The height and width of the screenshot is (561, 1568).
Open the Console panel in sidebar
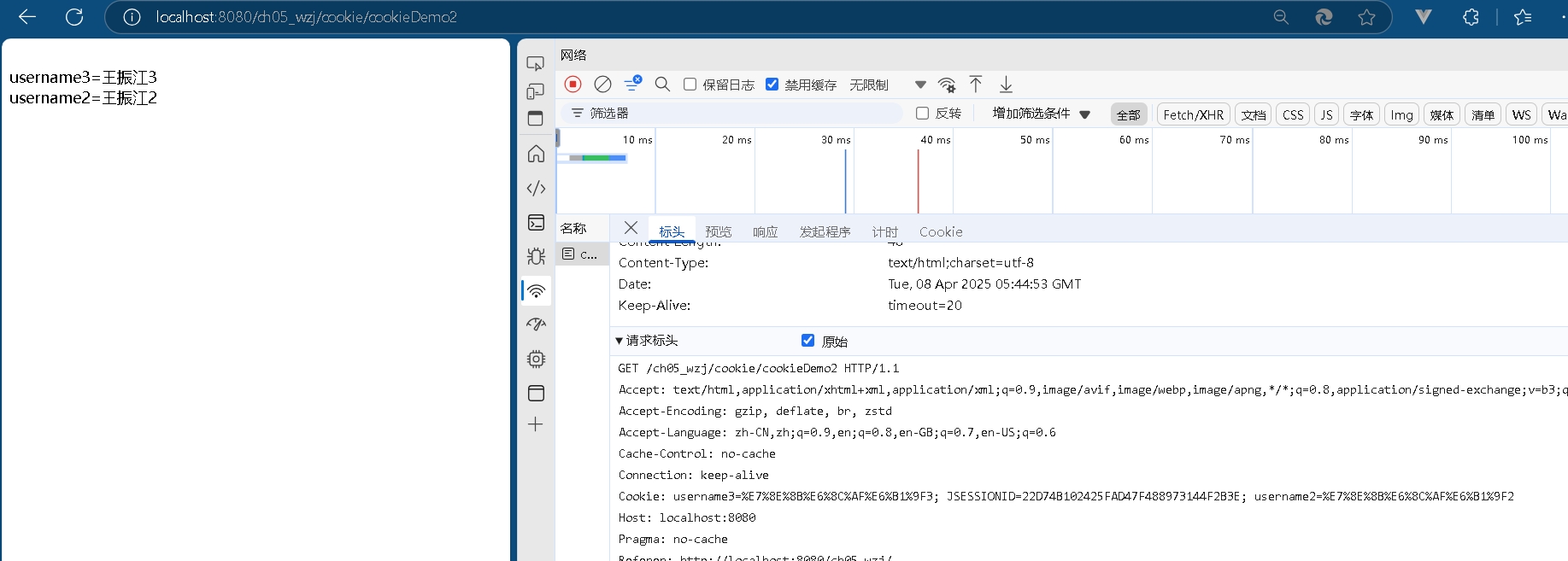point(536,223)
